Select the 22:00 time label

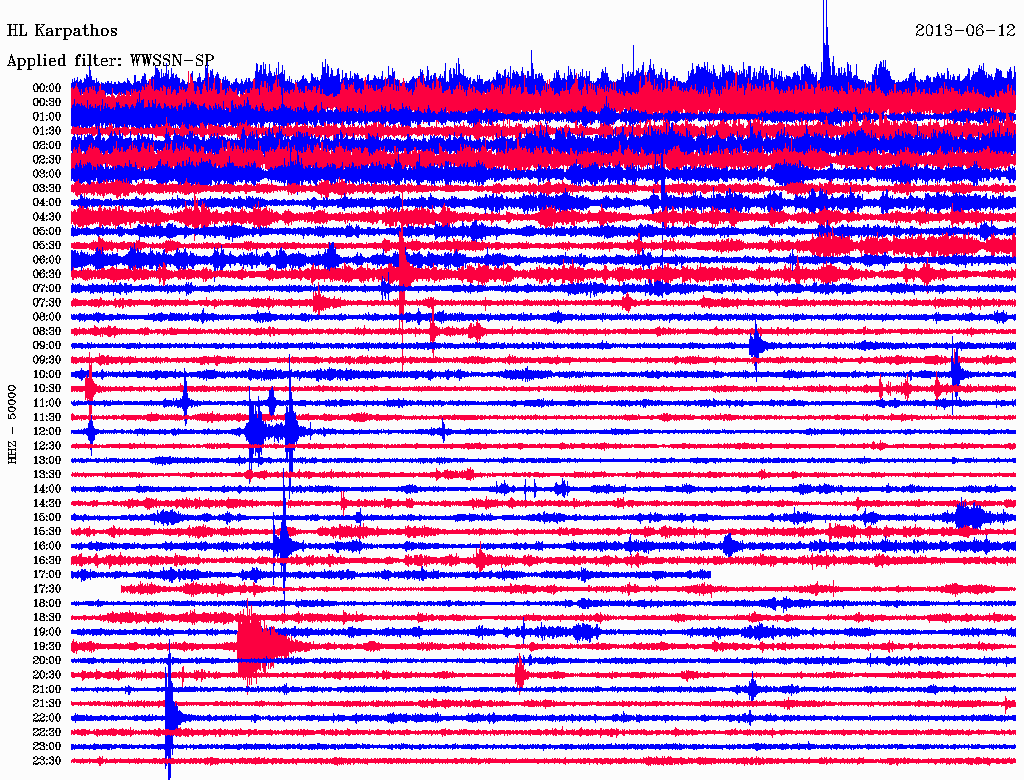pyautogui.click(x=47, y=718)
